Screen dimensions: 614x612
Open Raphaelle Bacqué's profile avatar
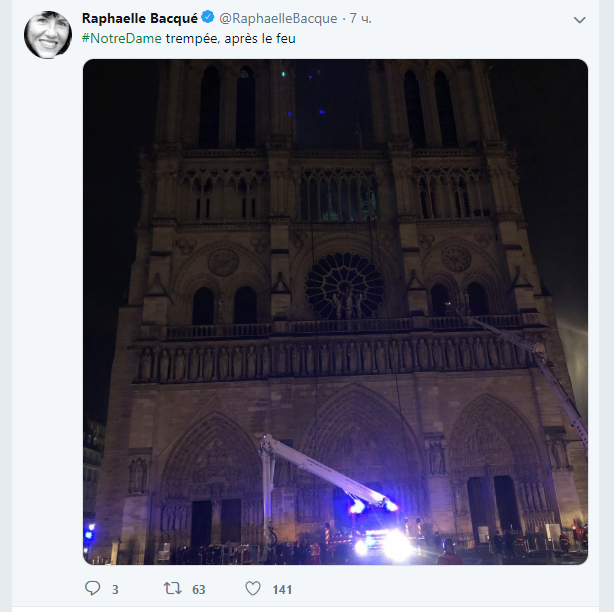click(46, 35)
